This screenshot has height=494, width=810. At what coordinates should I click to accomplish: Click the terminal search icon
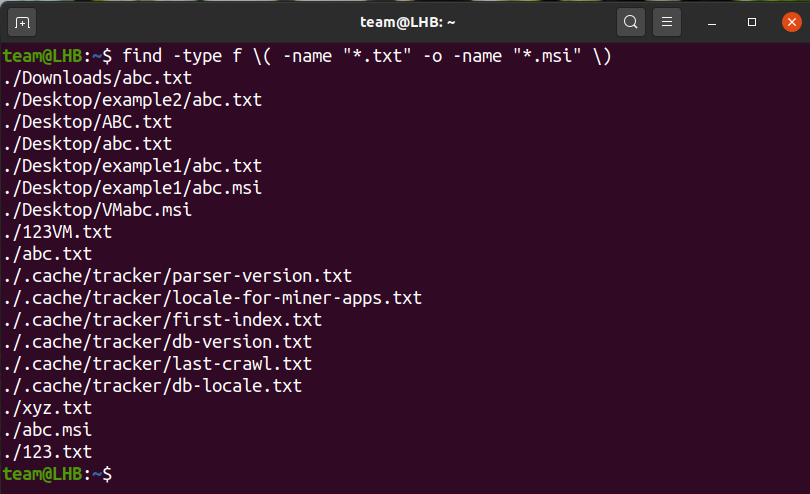(631, 21)
